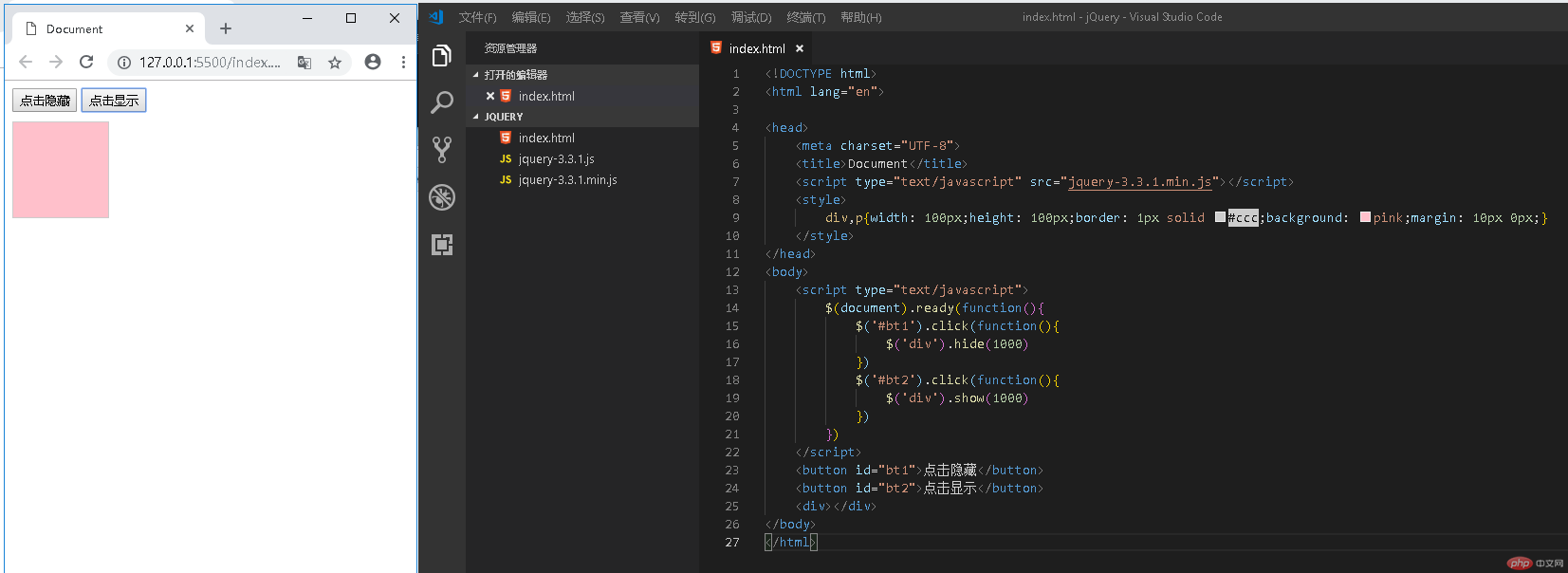The width and height of the screenshot is (1568, 573).
Task: Click the VS Code logo icon
Action: [x=436, y=17]
